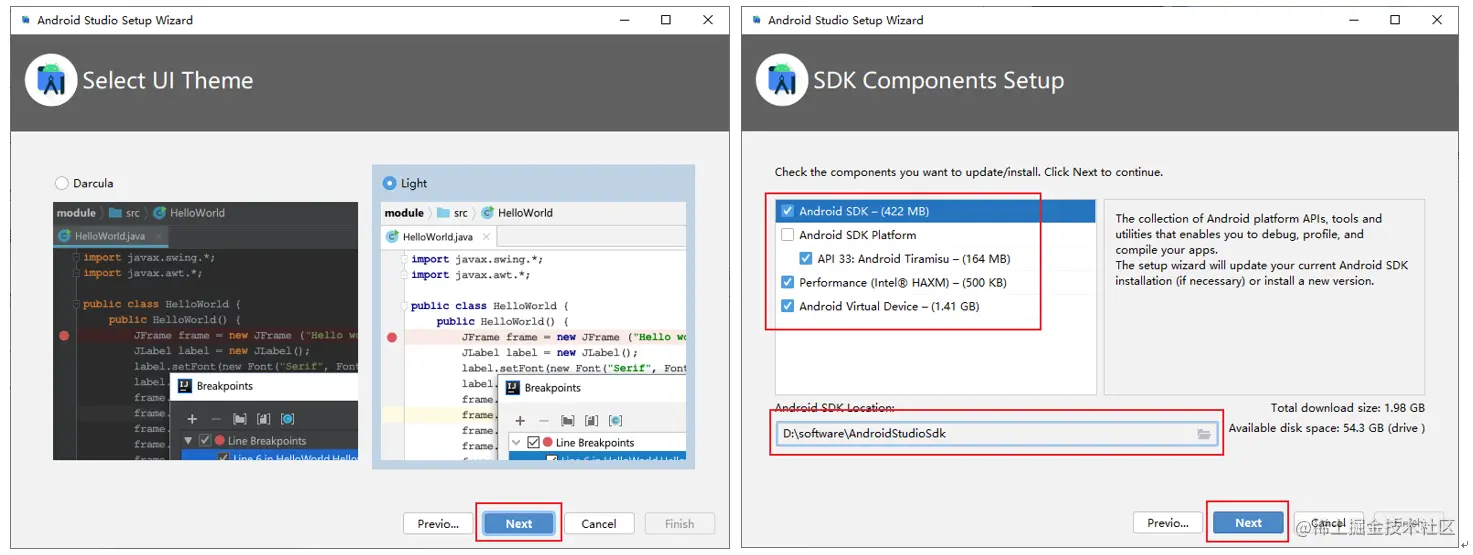The image size is (1473, 555).
Task: Click the SDK component description text panel
Action: (x=1264, y=297)
